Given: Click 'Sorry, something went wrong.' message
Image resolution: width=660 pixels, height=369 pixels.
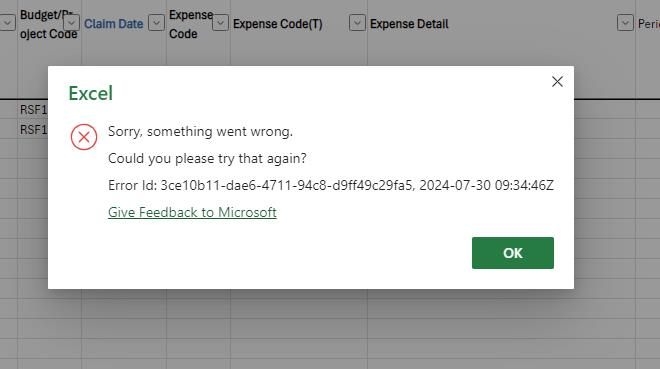Looking at the screenshot, I should point(200,131).
